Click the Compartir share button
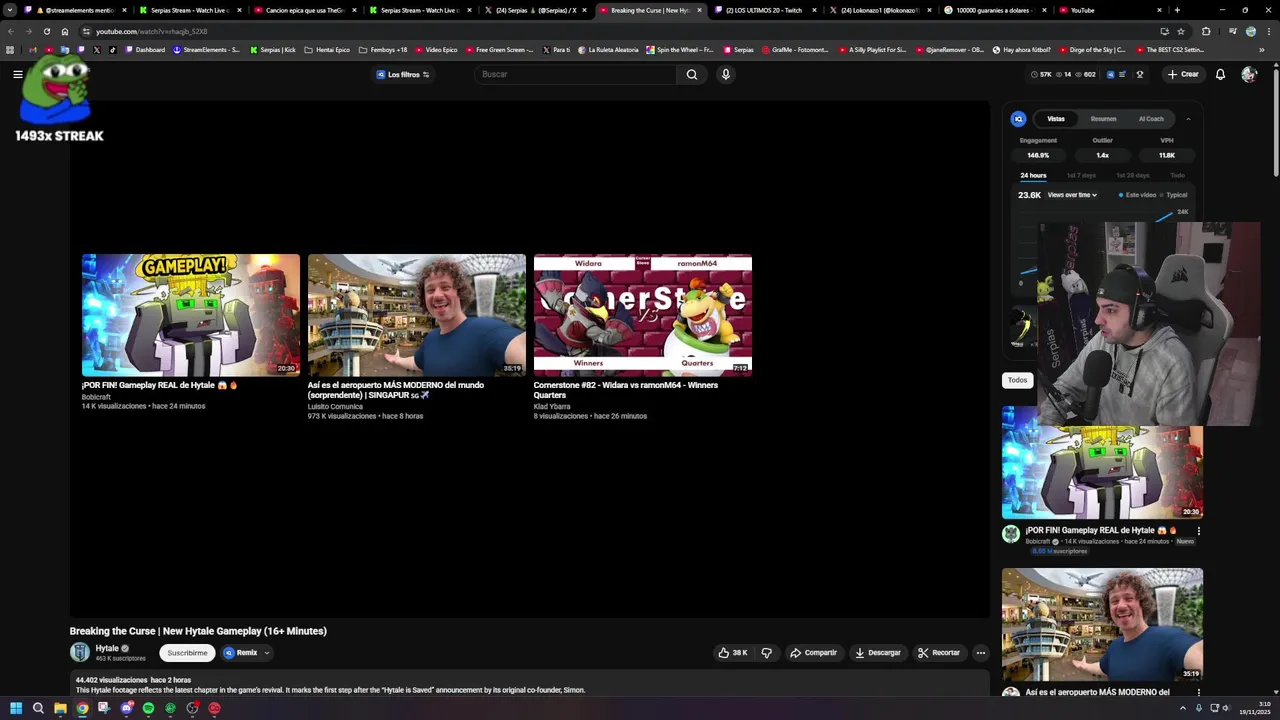This screenshot has height=720, width=1280. (x=813, y=653)
